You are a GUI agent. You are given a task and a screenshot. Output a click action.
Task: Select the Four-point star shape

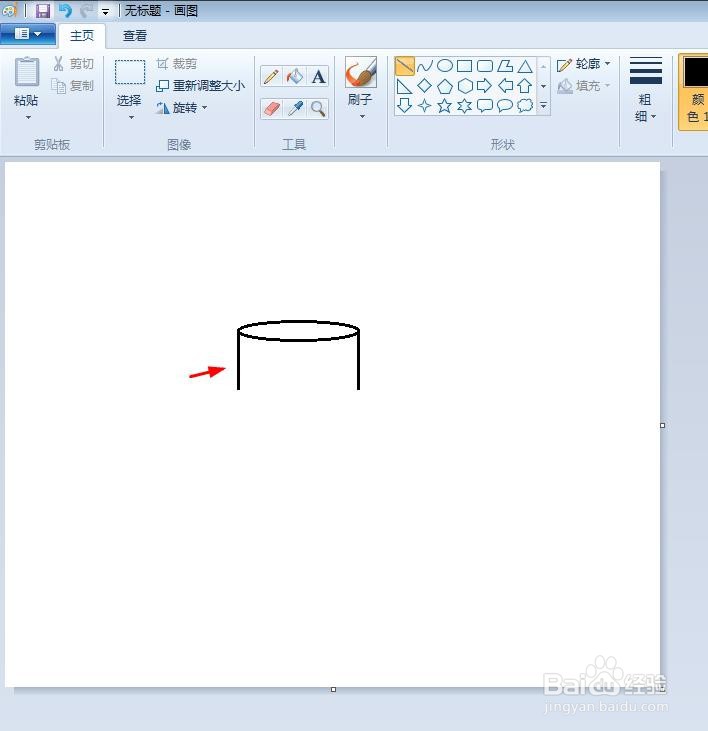coord(425,106)
